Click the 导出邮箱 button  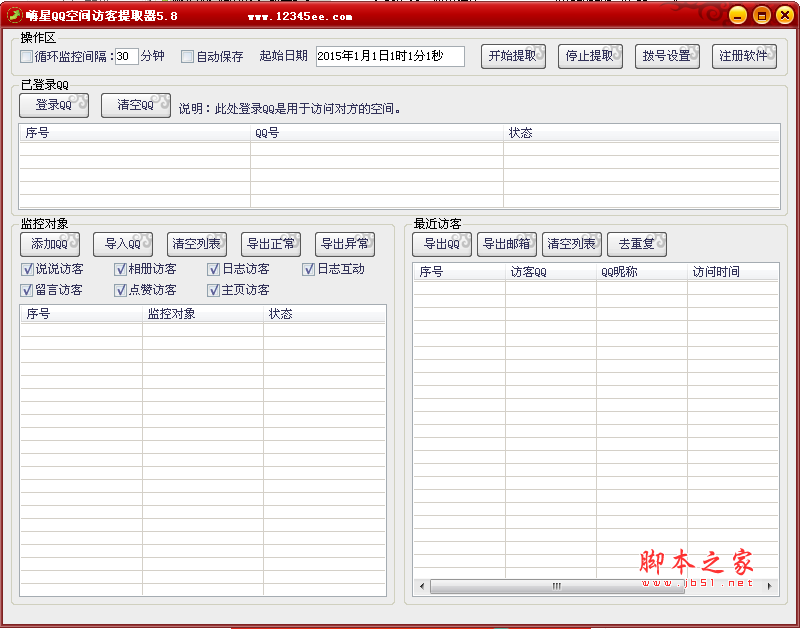pos(507,244)
